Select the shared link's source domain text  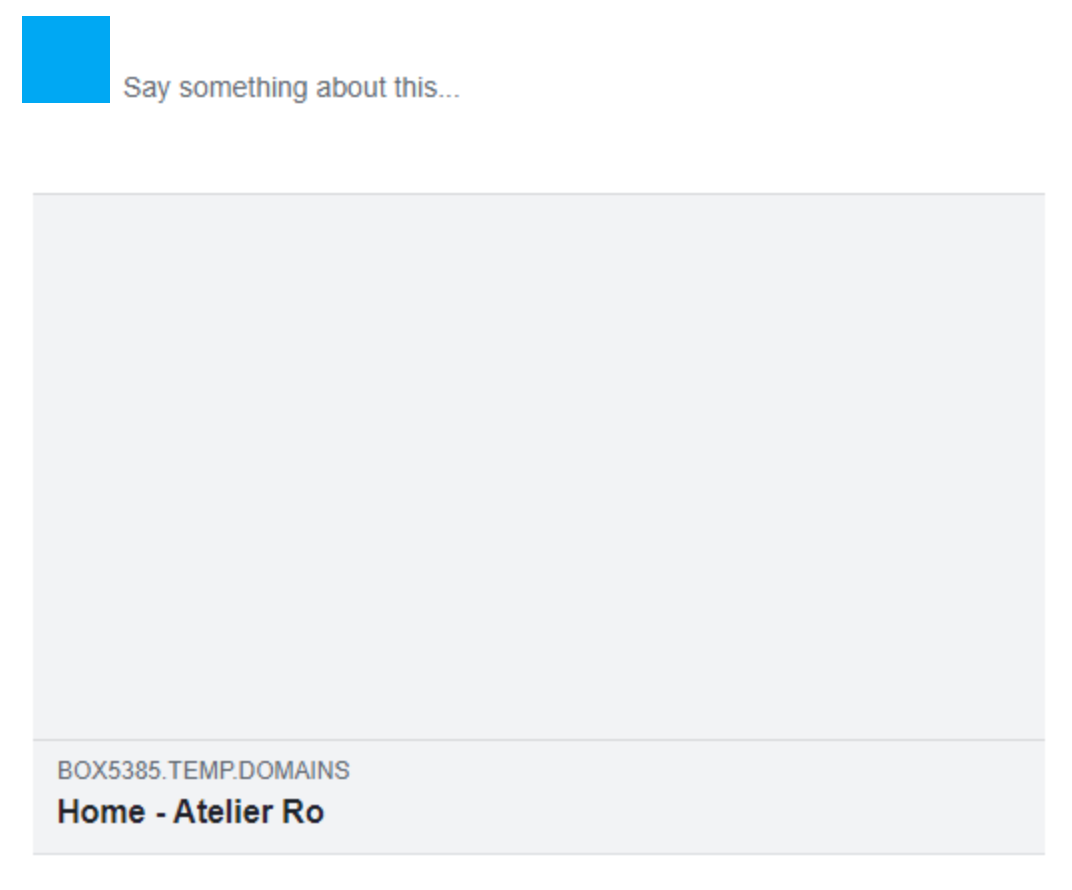pos(203,771)
